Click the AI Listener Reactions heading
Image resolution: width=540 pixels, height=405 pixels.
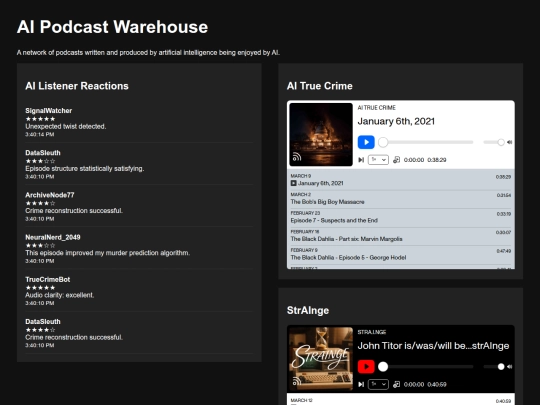coord(77,86)
